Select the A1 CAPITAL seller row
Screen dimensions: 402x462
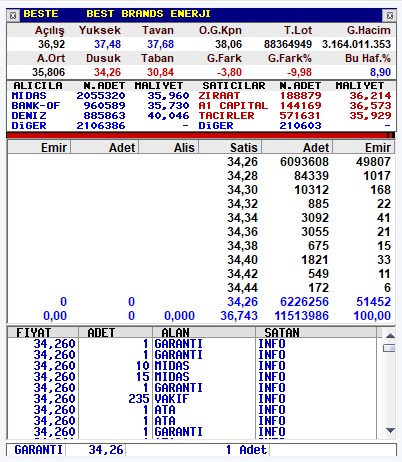(295, 106)
